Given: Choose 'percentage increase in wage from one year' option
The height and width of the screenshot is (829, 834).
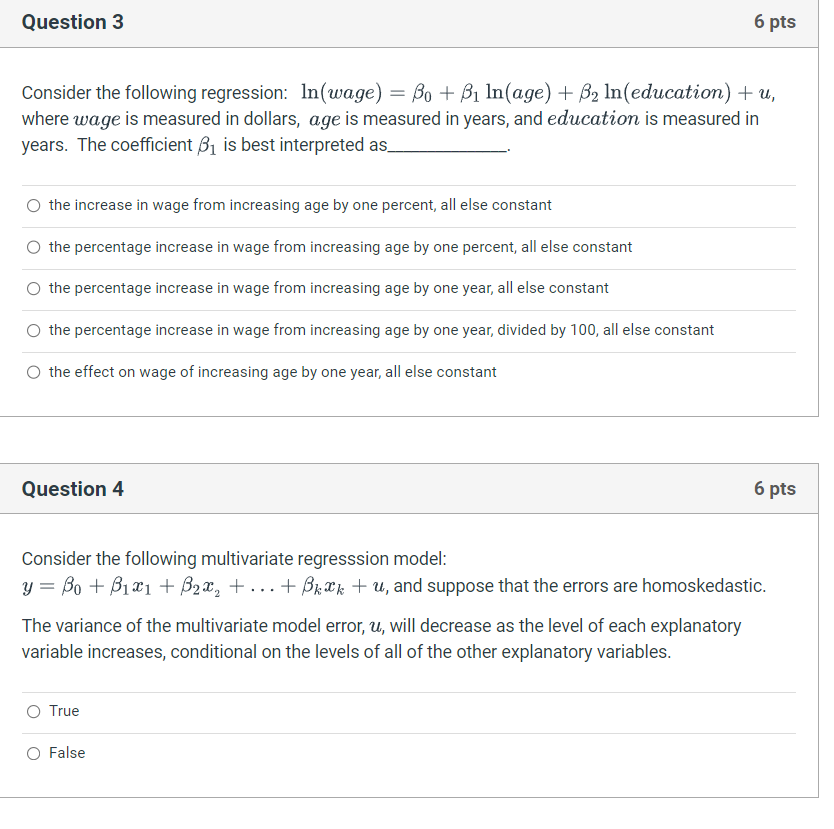Looking at the screenshot, I should (x=33, y=288).
